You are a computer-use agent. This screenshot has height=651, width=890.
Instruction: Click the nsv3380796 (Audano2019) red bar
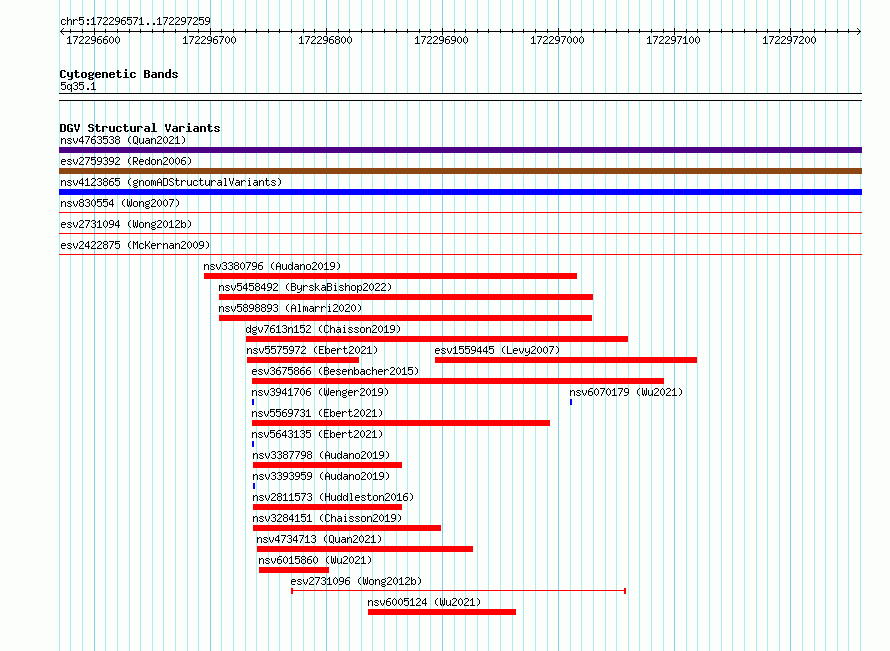point(391,276)
